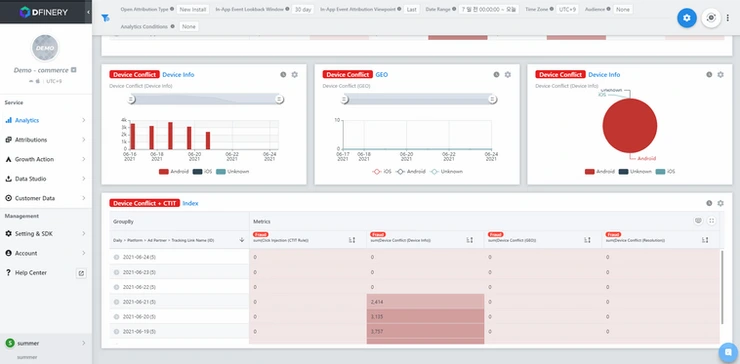Viewport: 740px width, 364px height.
Task: Open the Audience None dropdown
Action: (623, 9)
